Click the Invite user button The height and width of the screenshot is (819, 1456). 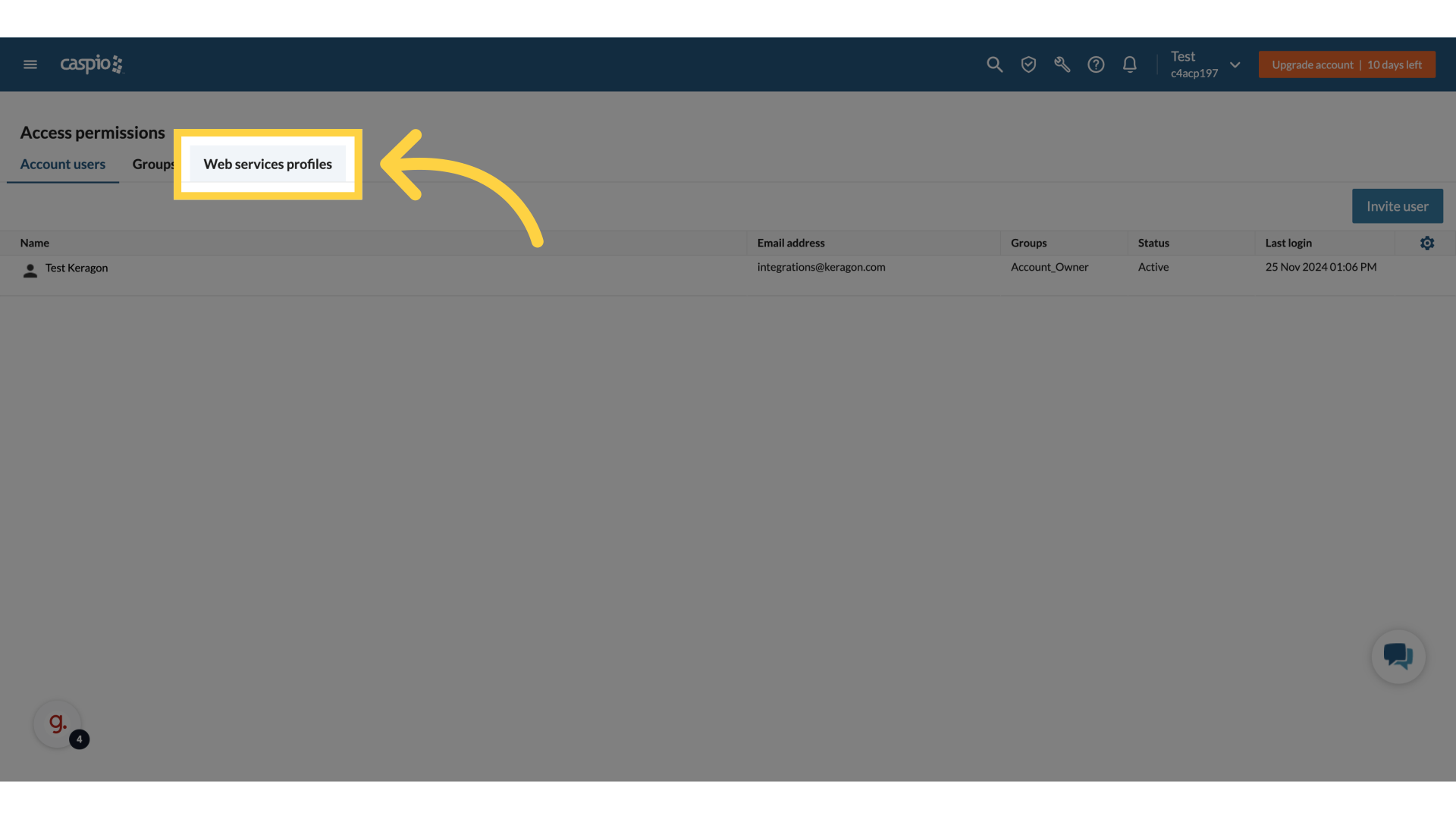click(x=1397, y=206)
